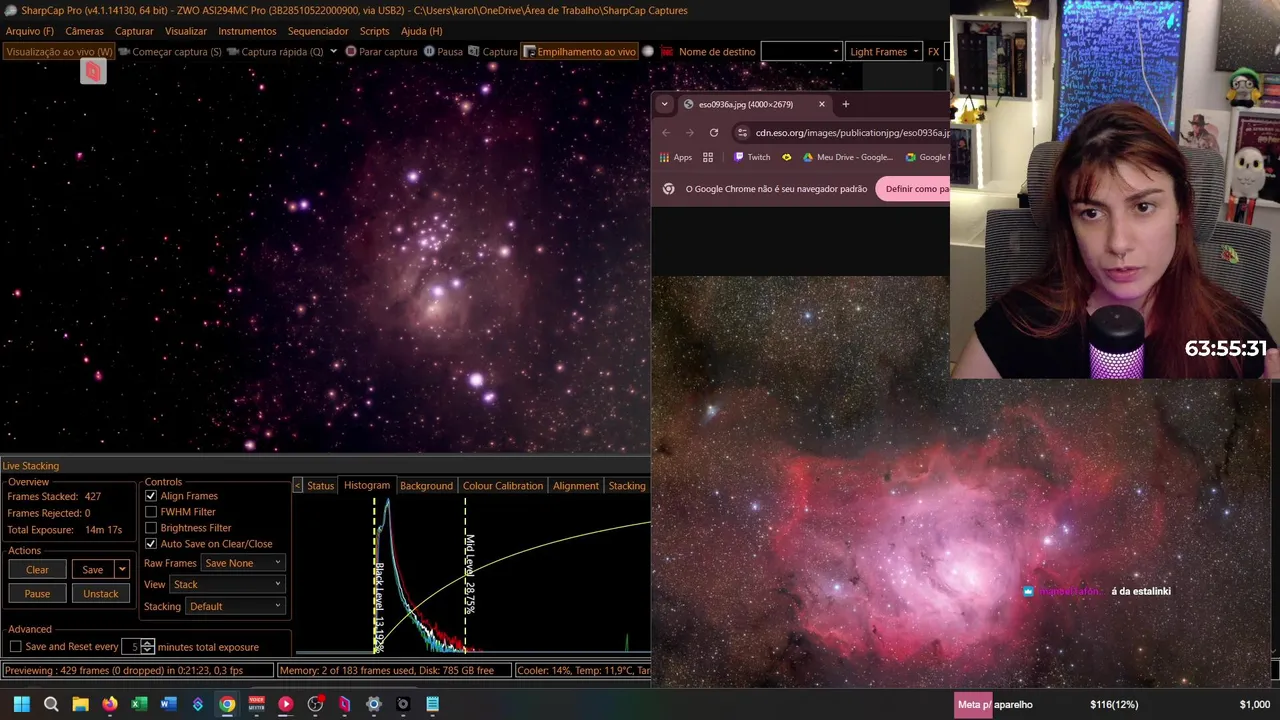Open the Light Frames dropdown

click(884, 51)
